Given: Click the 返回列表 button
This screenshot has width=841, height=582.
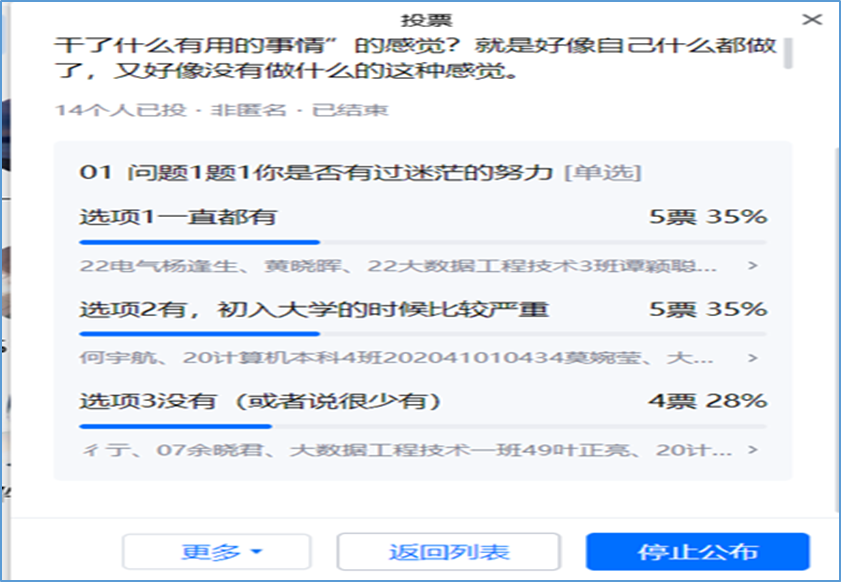Looking at the screenshot, I should pos(448,552).
